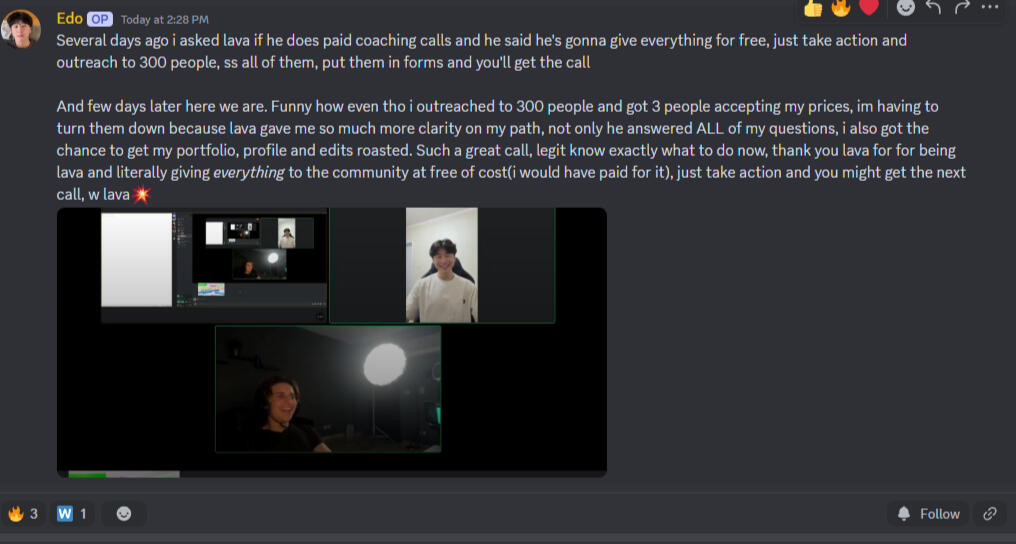Viewport: 1016px width, 544px height.
Task: Click the dark webcam tile with ring light
Action: (328, 389)
